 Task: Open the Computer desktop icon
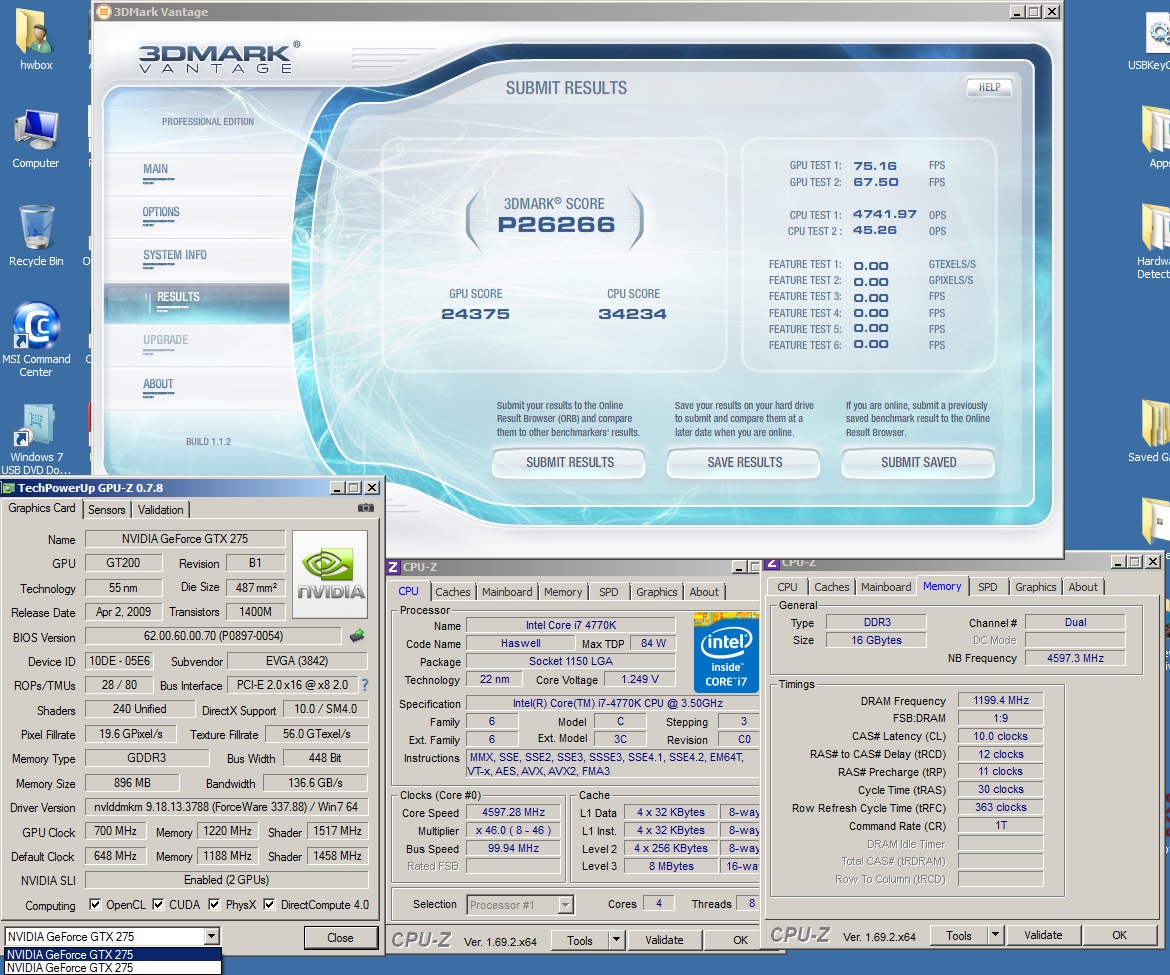35,138
